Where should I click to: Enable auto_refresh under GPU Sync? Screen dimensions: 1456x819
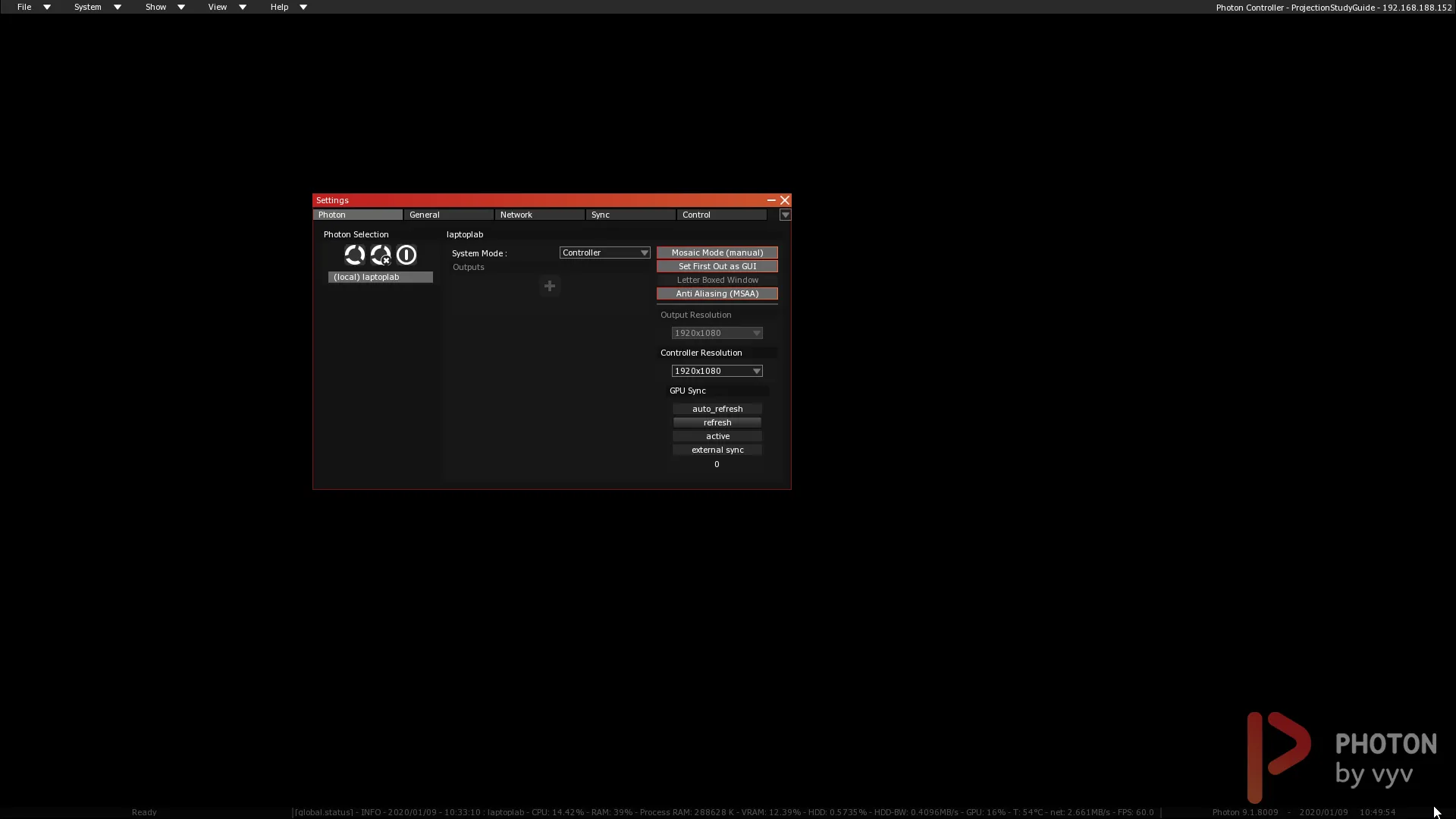coord(717,409)
